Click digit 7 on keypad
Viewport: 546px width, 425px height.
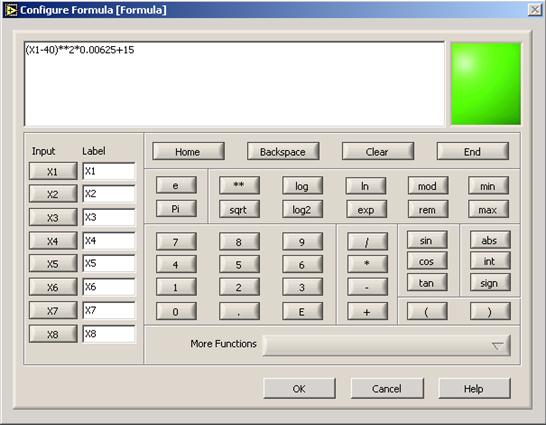coord(176,241)
